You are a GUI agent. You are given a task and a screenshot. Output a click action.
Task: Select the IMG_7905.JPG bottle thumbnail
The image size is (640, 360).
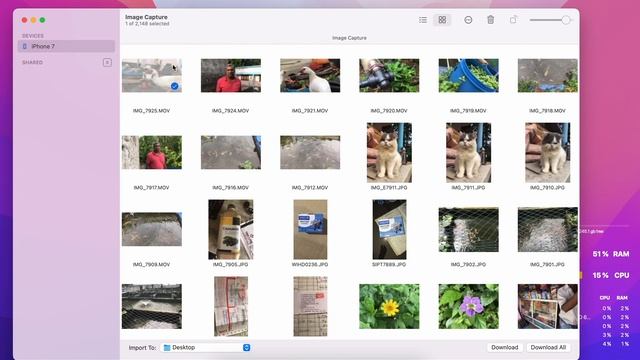click(231, 229)
